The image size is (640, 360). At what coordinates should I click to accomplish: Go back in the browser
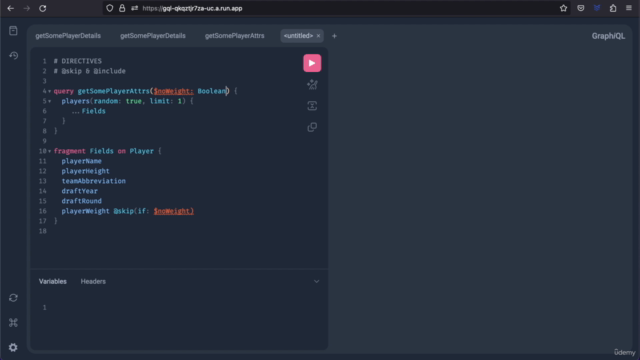(x=11, y=8)
